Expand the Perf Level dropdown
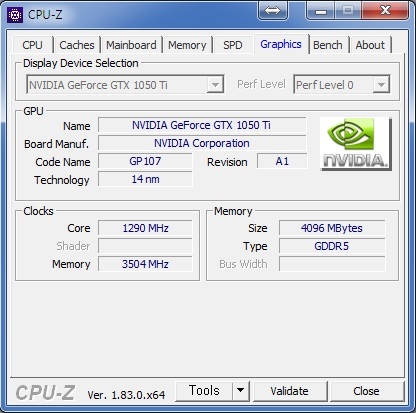The width and height of the screenshot is (416, 413). [x=342, y=85]
